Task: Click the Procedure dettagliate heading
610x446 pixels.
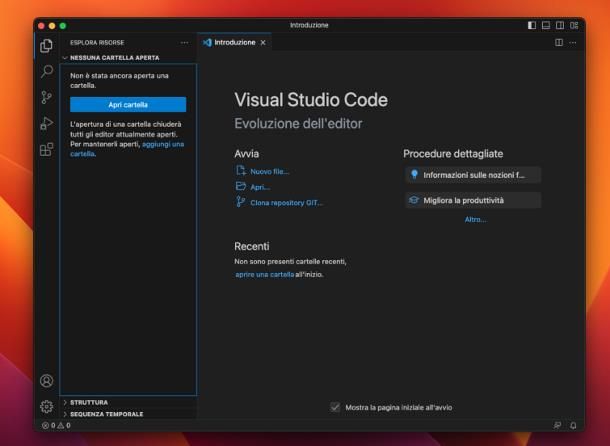Action: [x=453, y=154]
